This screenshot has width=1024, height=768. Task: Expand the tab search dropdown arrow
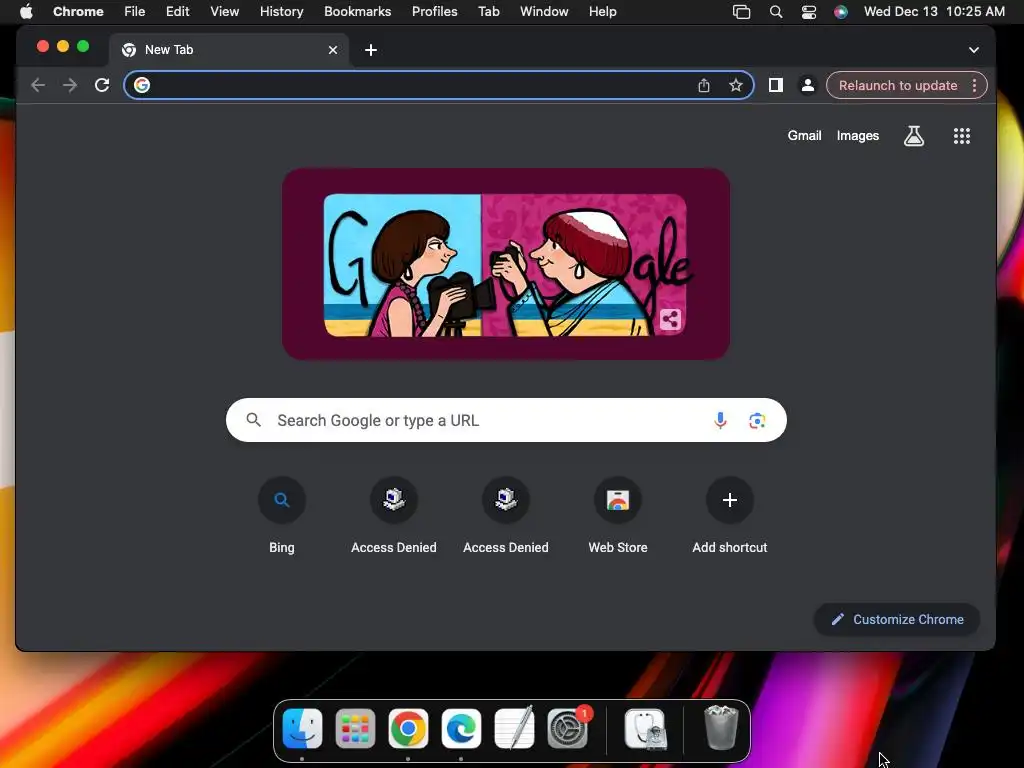[x=973, y=50]
